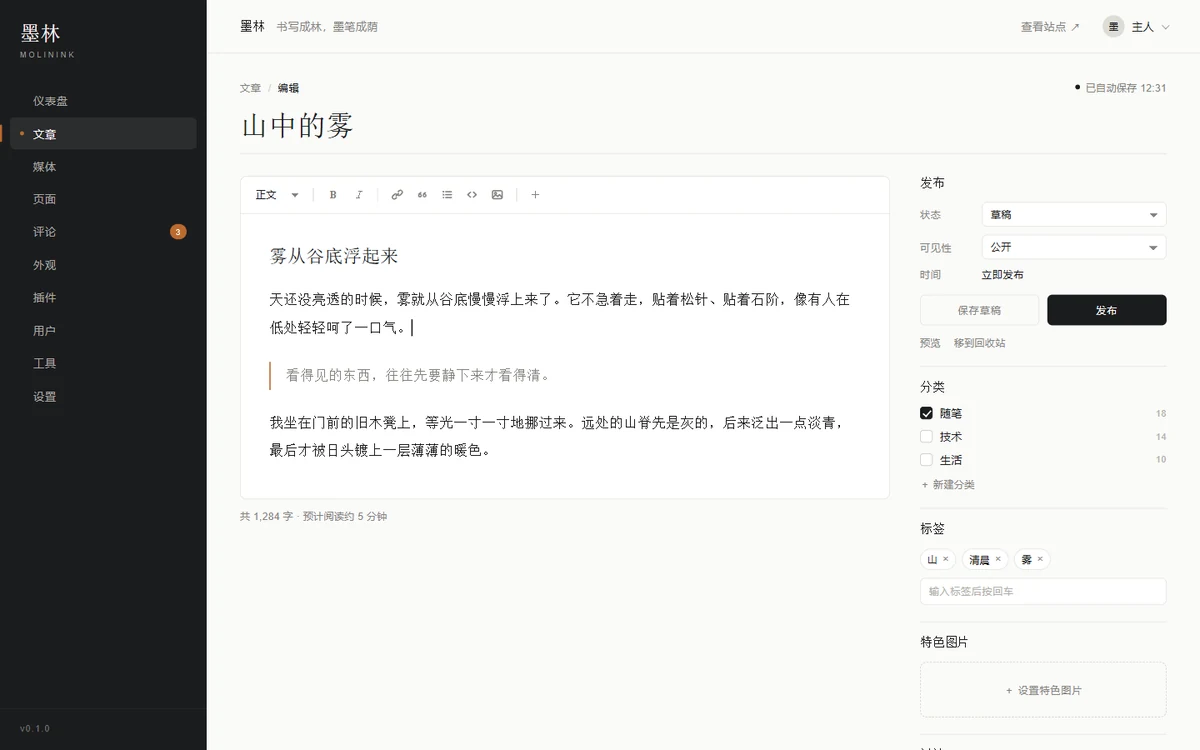
Task: Open 用户 in the sidebar
Action: pos(103,331)
